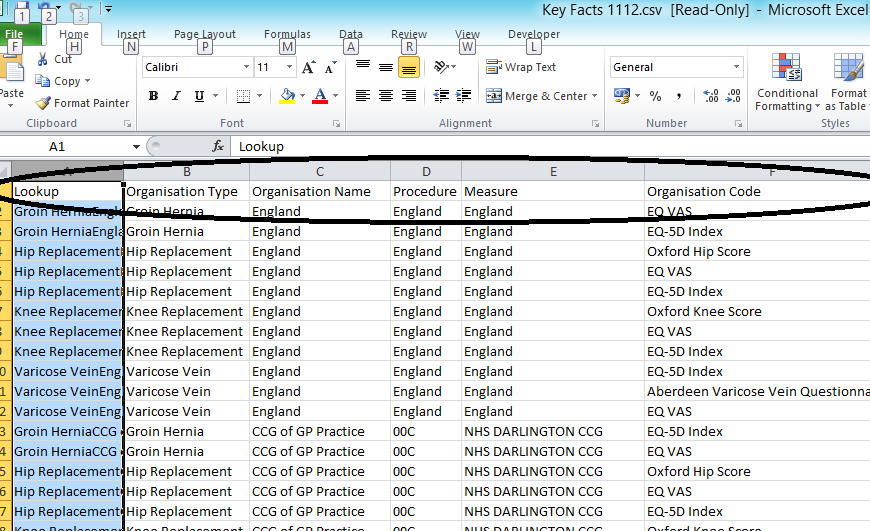Switch to the Review tab
870x531 pixels.
click(x=409, y=34)
